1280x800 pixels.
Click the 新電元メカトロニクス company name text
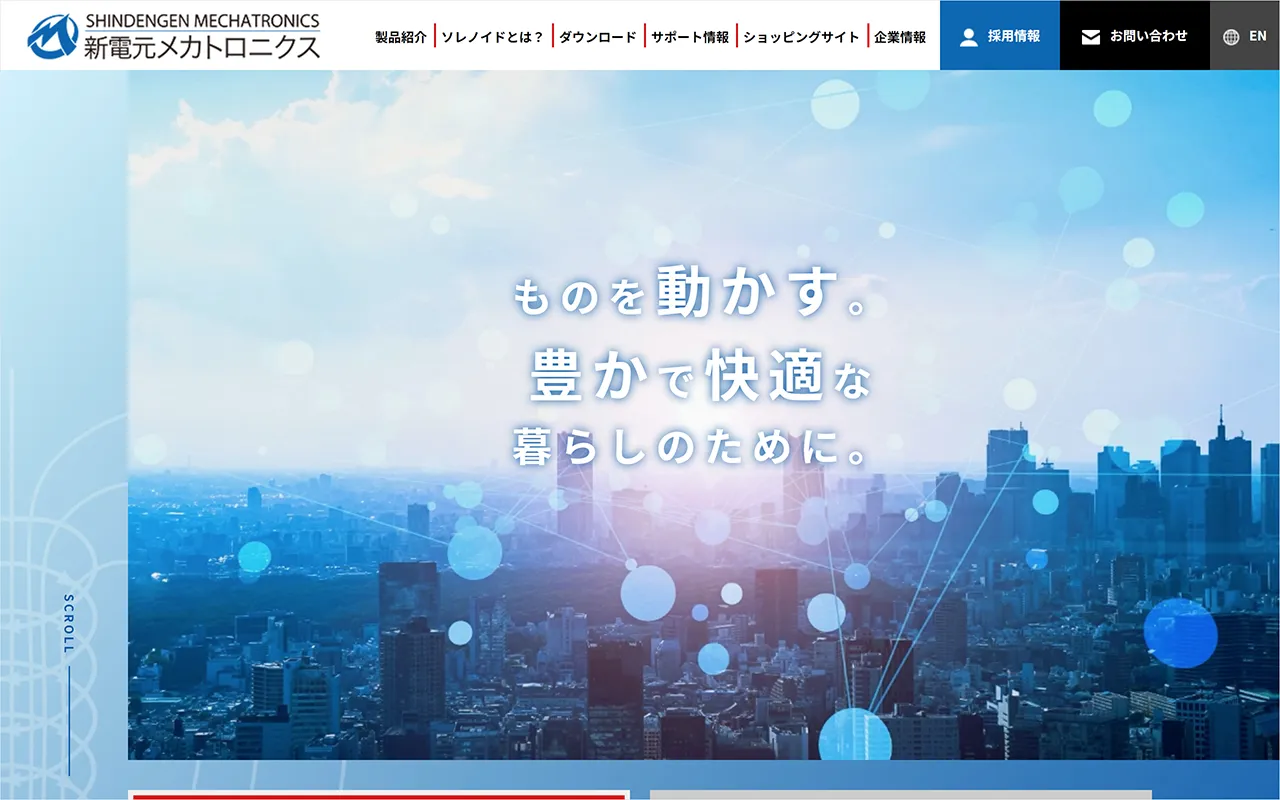click(x=202, y=46)
